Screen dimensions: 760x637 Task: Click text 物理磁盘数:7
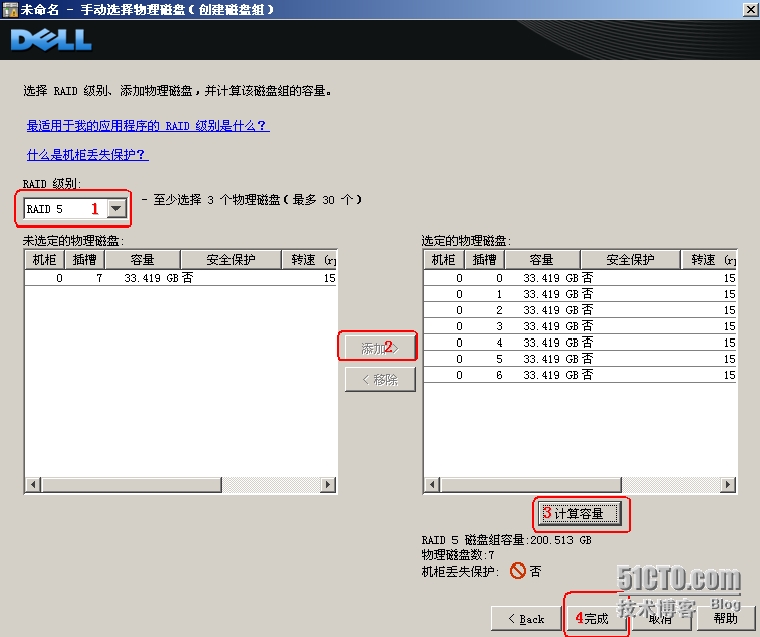[458, 555]
